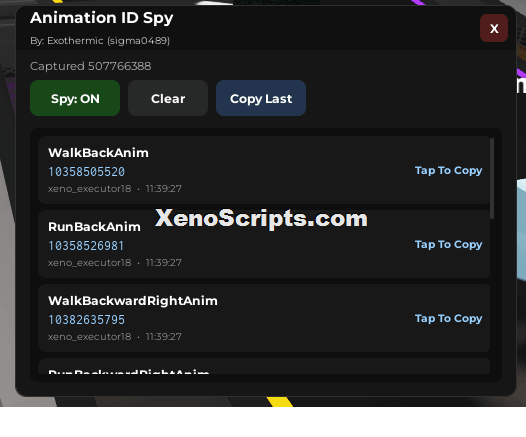Select the ID 10358526981
This screenshot has width=526, height=437.
(86, 246)
